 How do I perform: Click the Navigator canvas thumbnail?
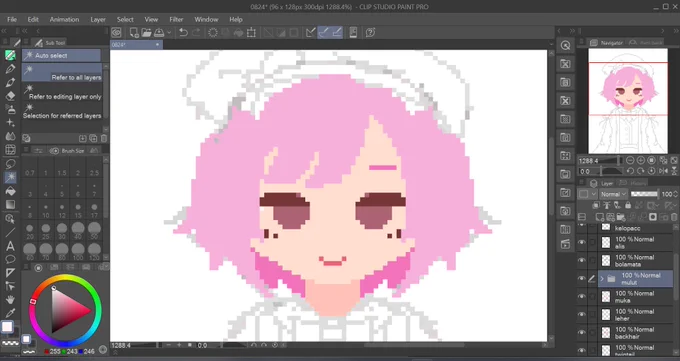coord(628,101)
